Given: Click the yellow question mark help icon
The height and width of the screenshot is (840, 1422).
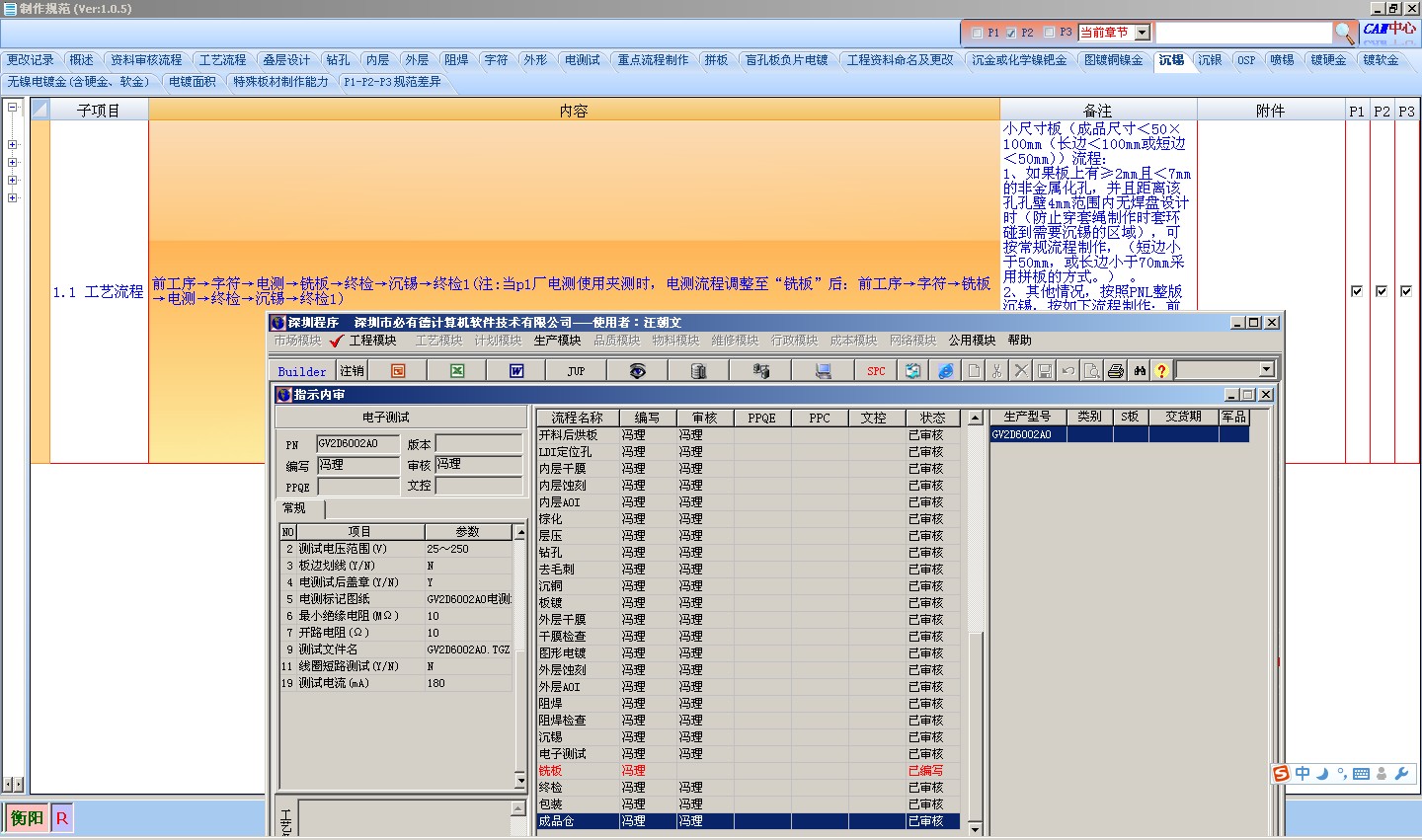Looking at the screenshot, I should coord(1162,371).
